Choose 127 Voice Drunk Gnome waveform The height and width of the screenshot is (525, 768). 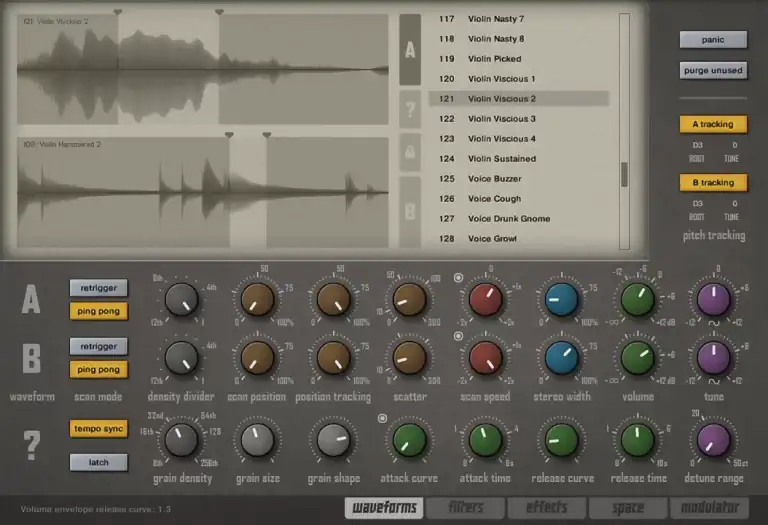coord(519,219)
